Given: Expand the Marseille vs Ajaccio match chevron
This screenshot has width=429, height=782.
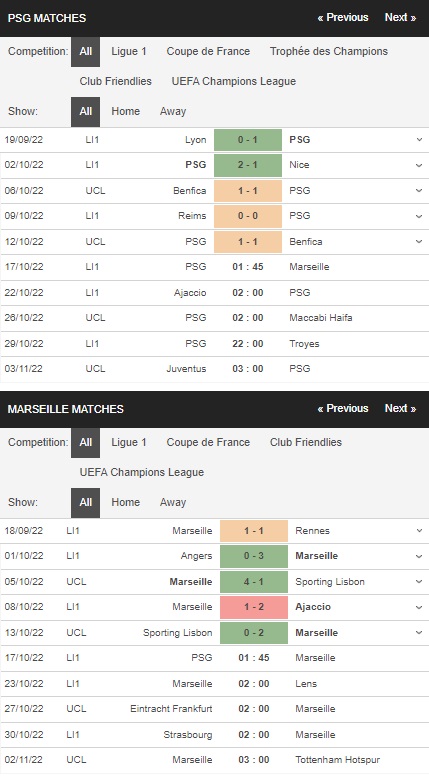Looking at the screenshot, I should [x=419, y=607].
